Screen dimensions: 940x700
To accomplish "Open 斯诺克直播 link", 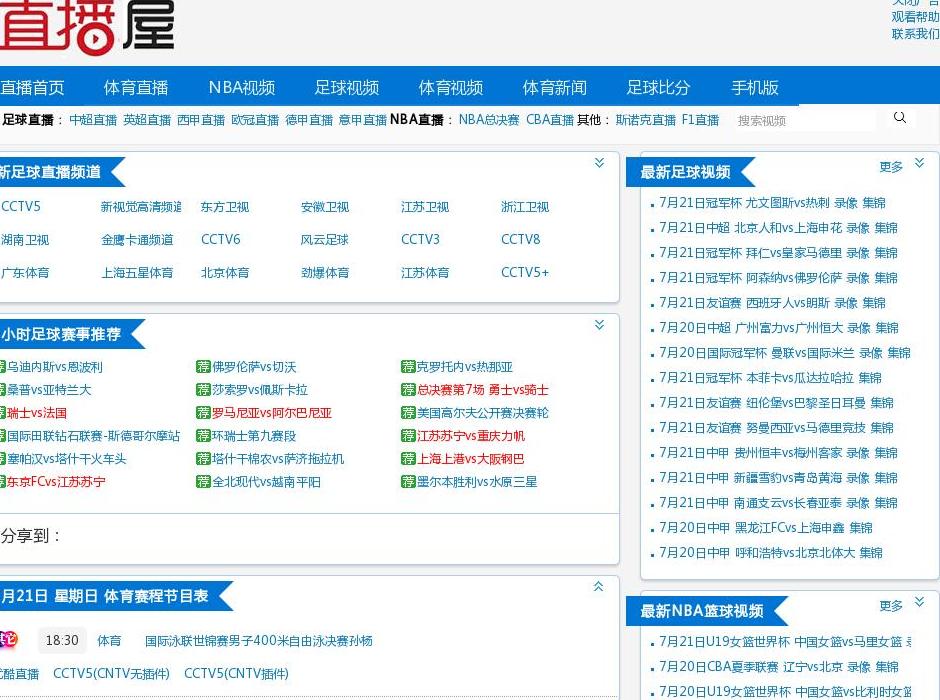I will [x=646, y=120].
